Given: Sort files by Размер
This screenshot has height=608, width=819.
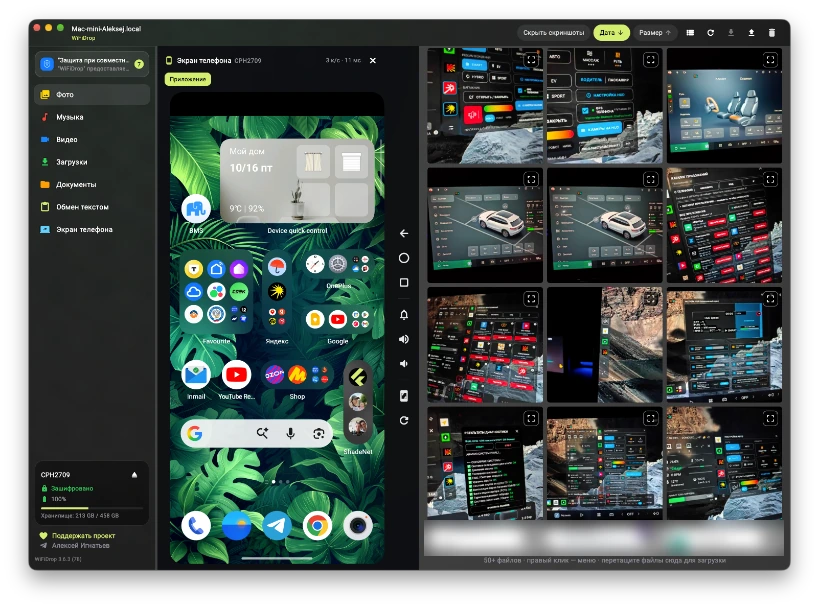Looking at the screenshot, I should tap(654, 32).
